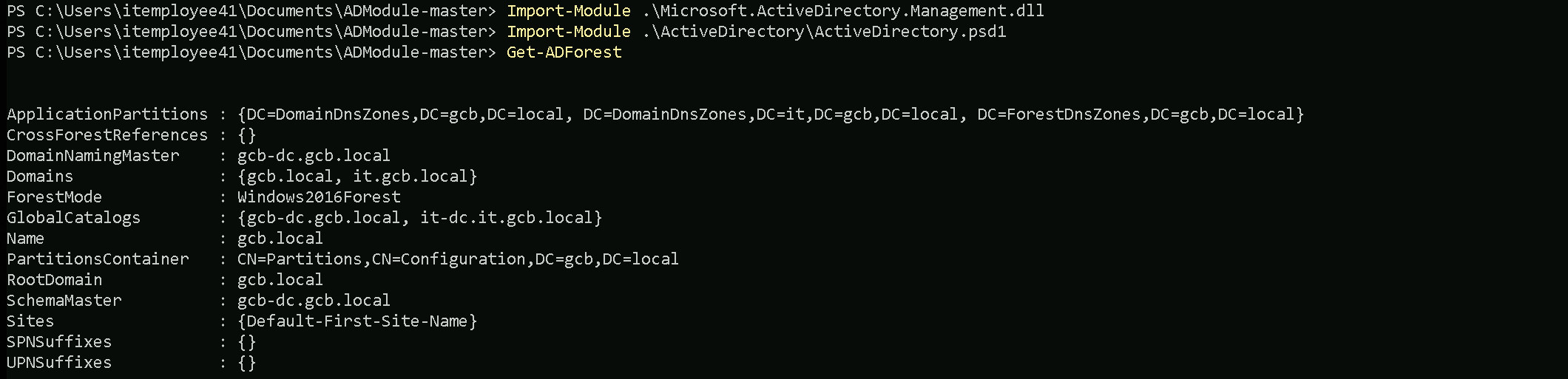The image size is (1568, 379).
Task: Click the UPNSuffixes property label
Action: pyautogui.click(x=59, y=363)
